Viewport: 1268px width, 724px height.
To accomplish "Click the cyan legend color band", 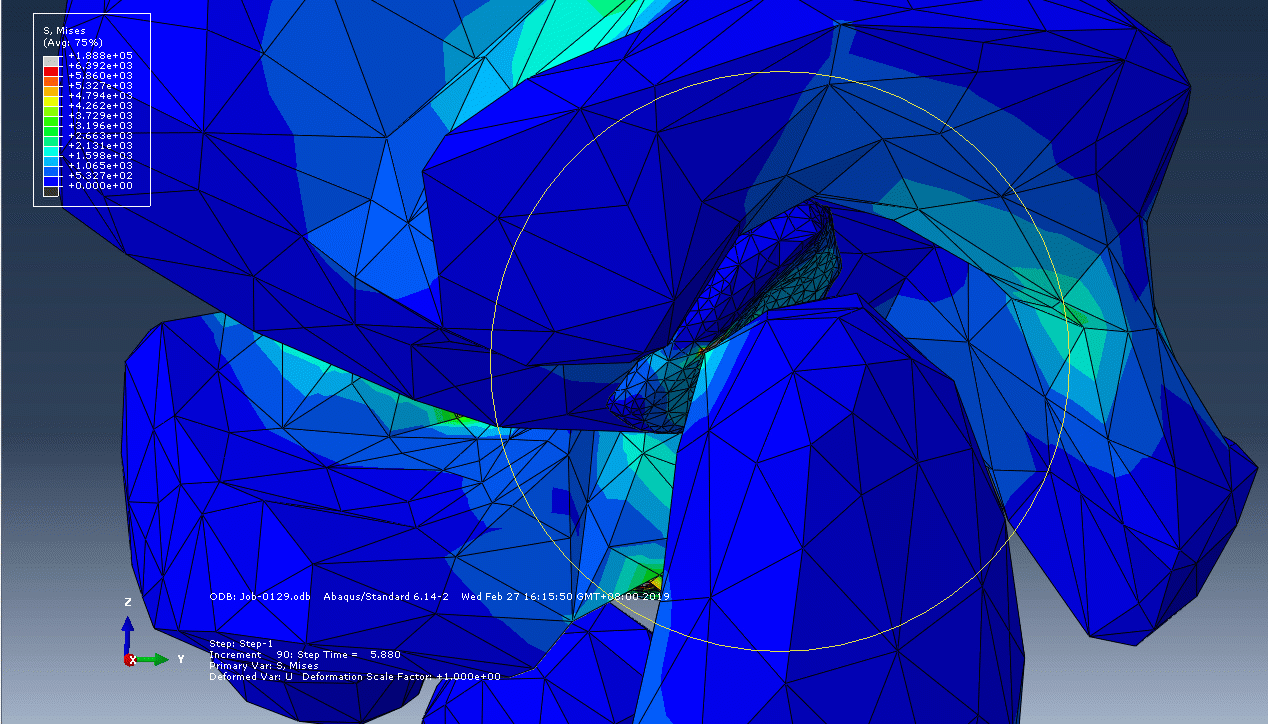I will 50,151.
